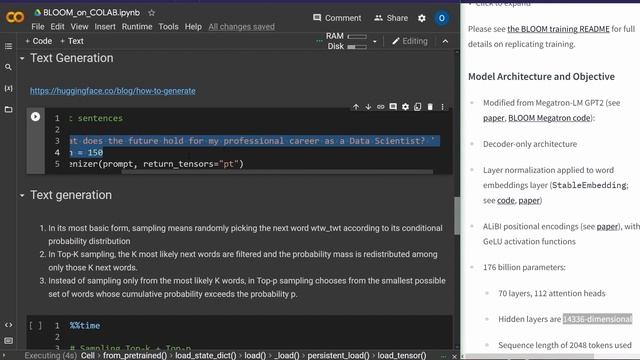
Task: Open Find and replace sidebar icon
Action: click(8, 67)
